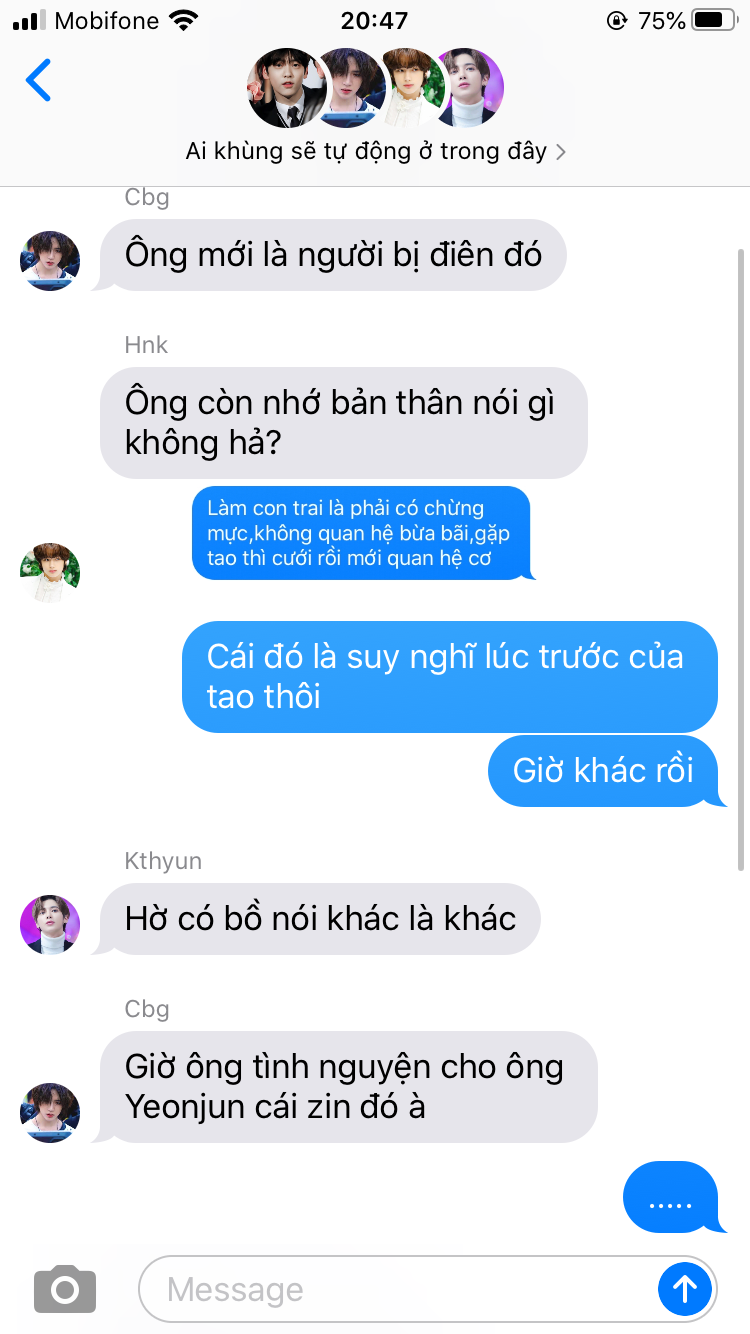Tap the blue send arrow button

685,1289
